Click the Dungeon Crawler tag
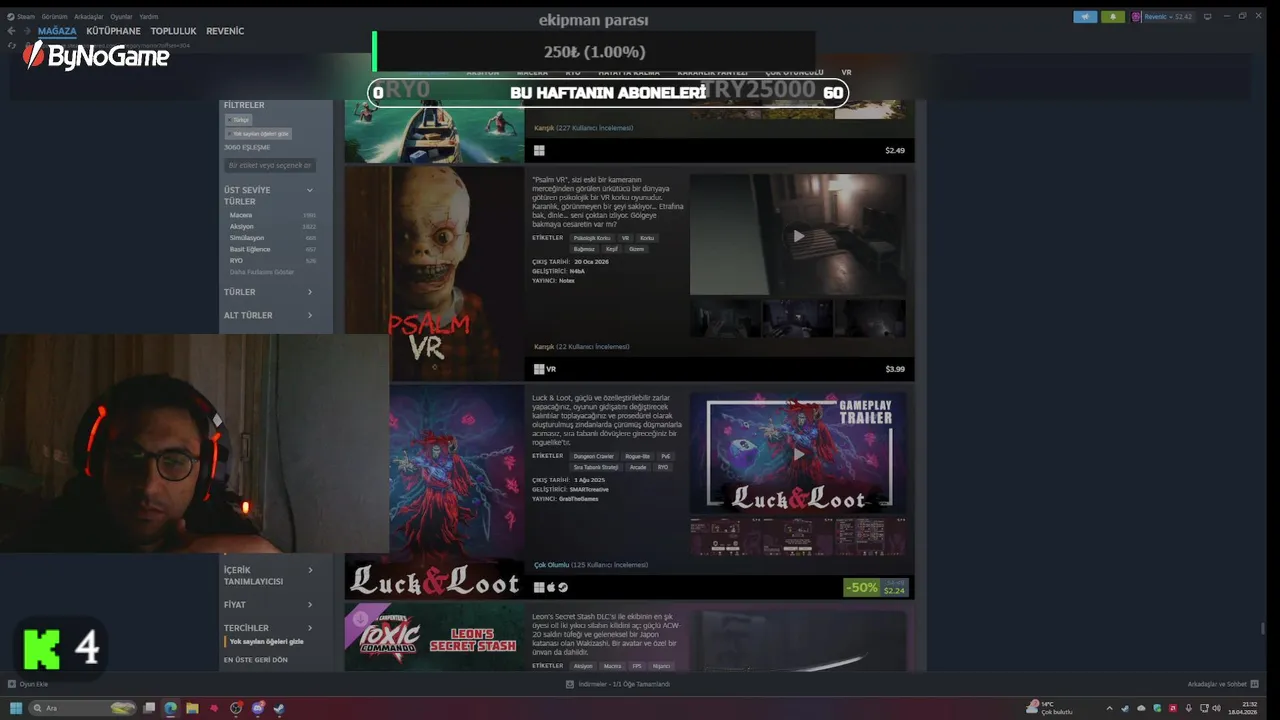Screen dimensions: 1280x720 [594, 456]
